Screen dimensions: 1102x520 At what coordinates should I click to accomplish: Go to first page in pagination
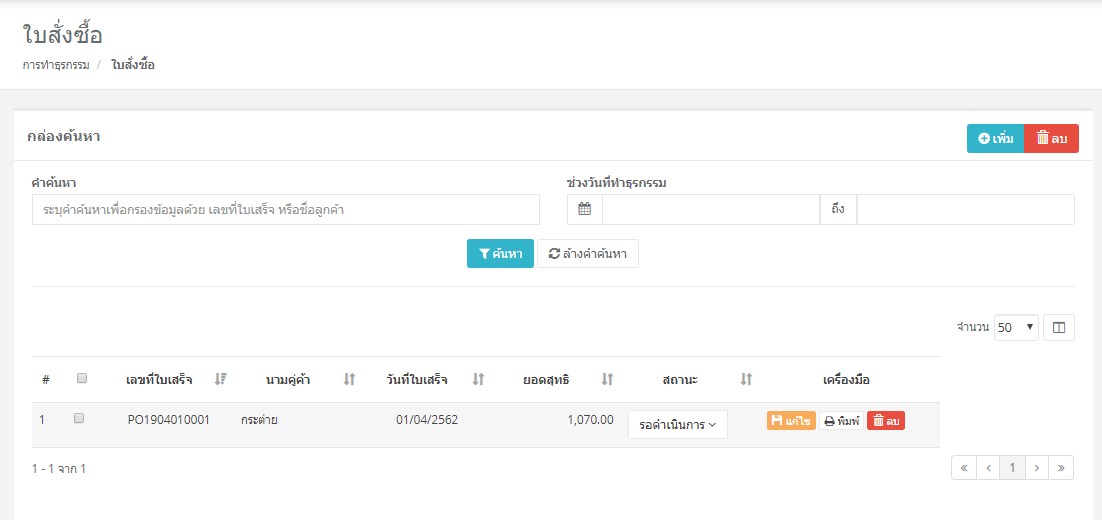pos(964,468)
